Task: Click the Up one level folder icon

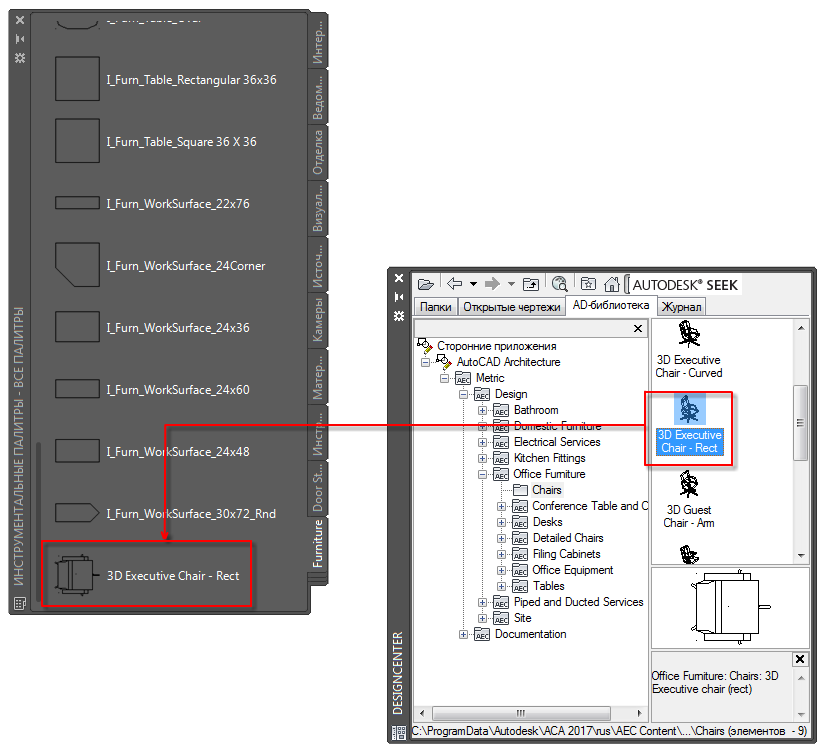Action: (x=531, y=285)
